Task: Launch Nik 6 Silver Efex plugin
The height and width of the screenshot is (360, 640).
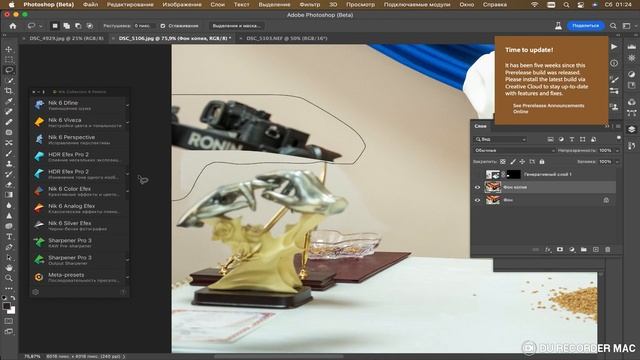Action: point(80,225)
